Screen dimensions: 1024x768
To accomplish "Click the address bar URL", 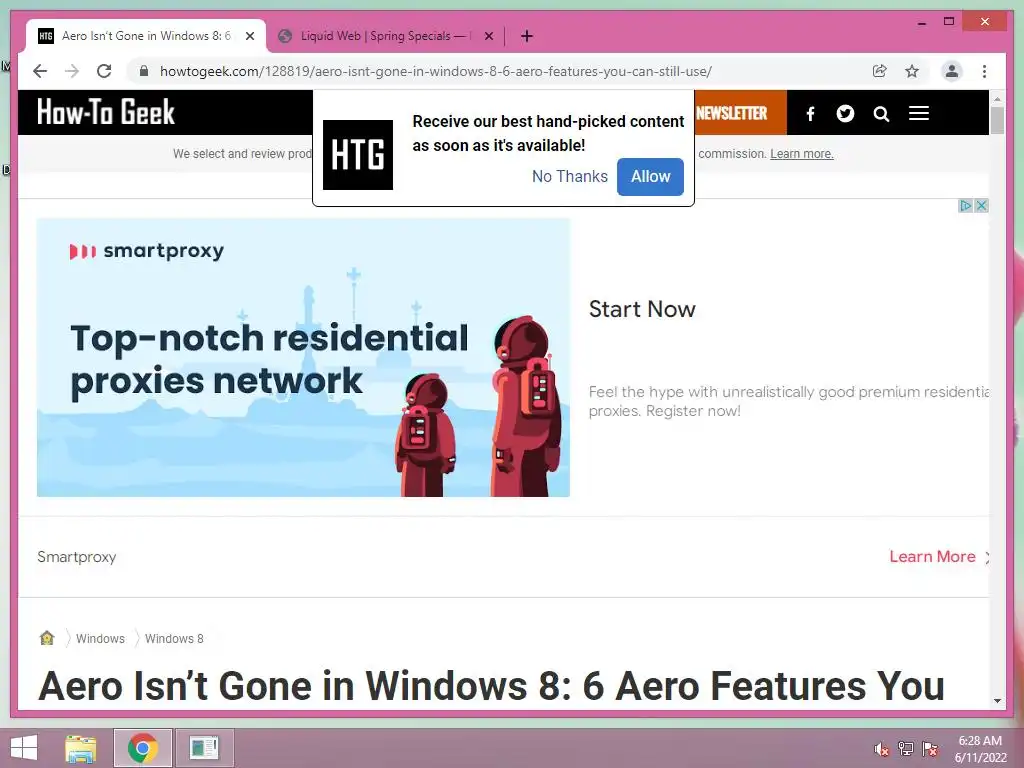I will click(x=436, y=71).
